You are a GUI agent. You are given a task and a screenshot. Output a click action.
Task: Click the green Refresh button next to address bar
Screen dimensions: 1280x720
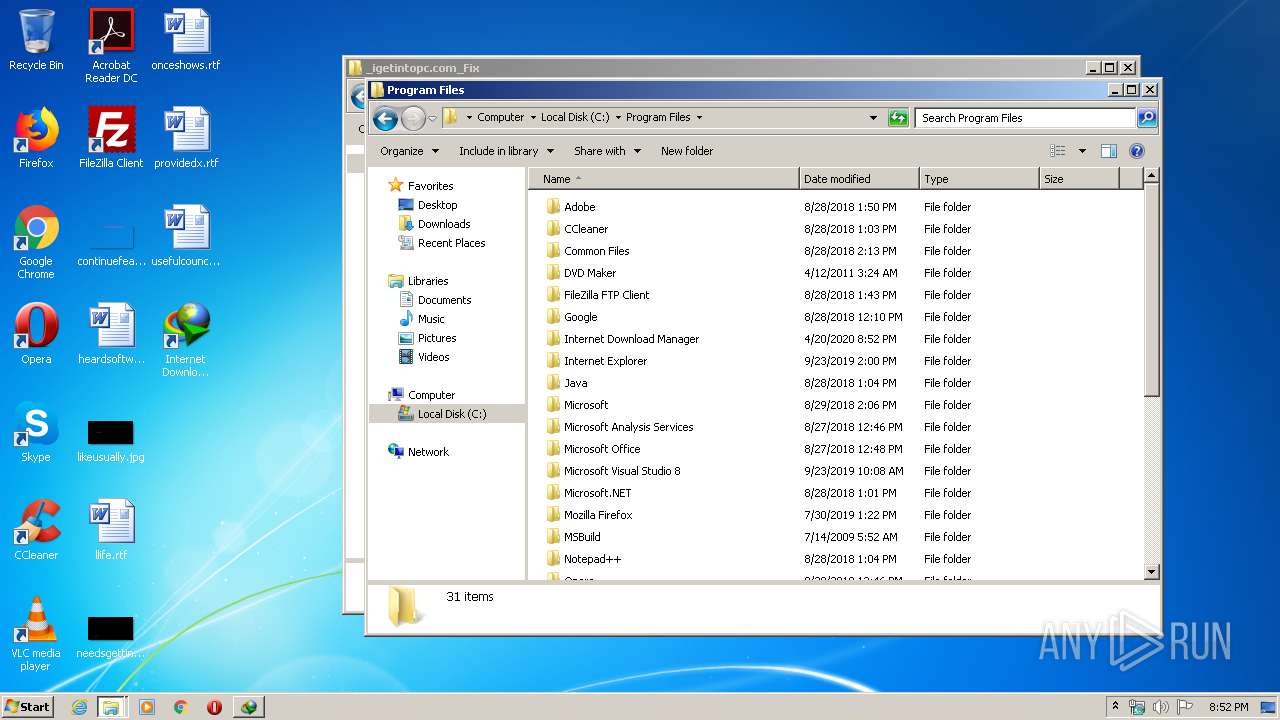898,118
